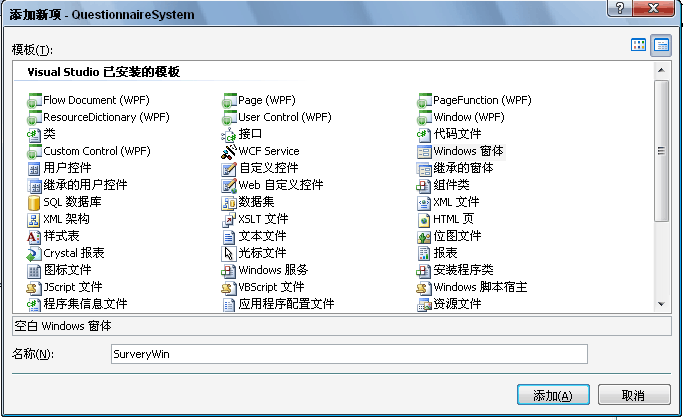Click the 添加(A) button
This screenshot has height=420, width=683.
pos(553,395)
